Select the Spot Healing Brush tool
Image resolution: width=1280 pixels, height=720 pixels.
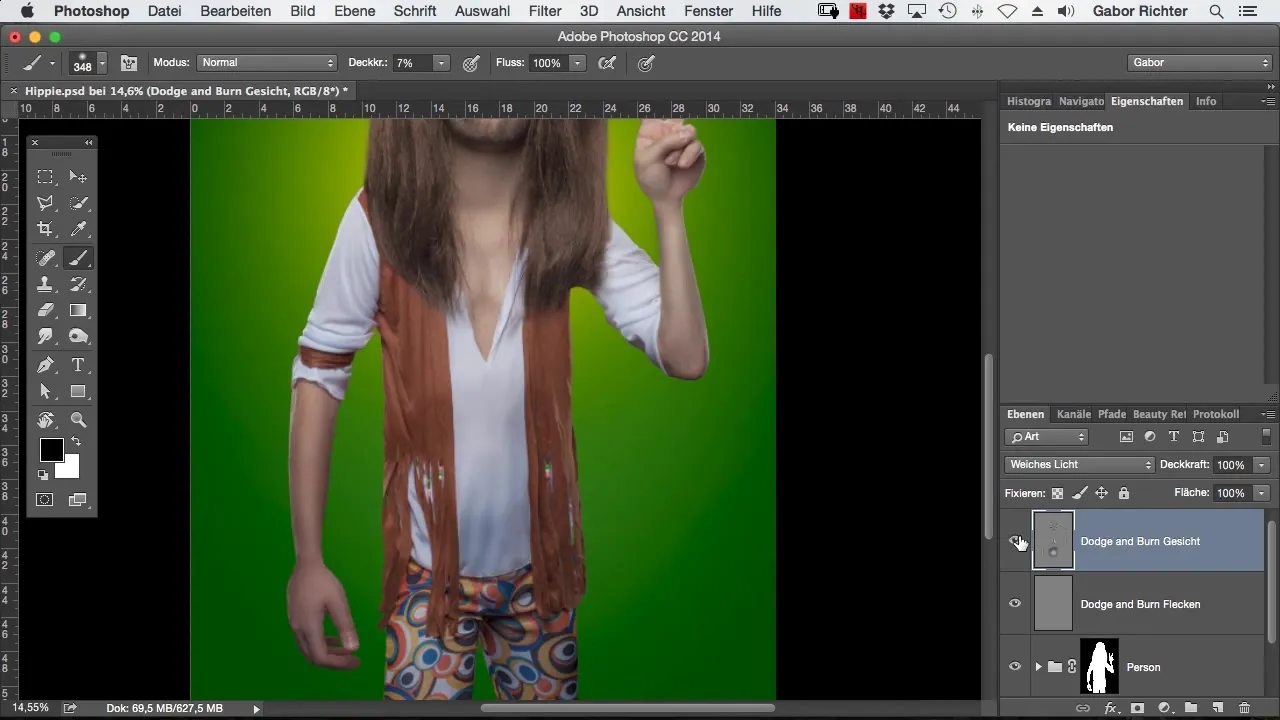point(46,258)
